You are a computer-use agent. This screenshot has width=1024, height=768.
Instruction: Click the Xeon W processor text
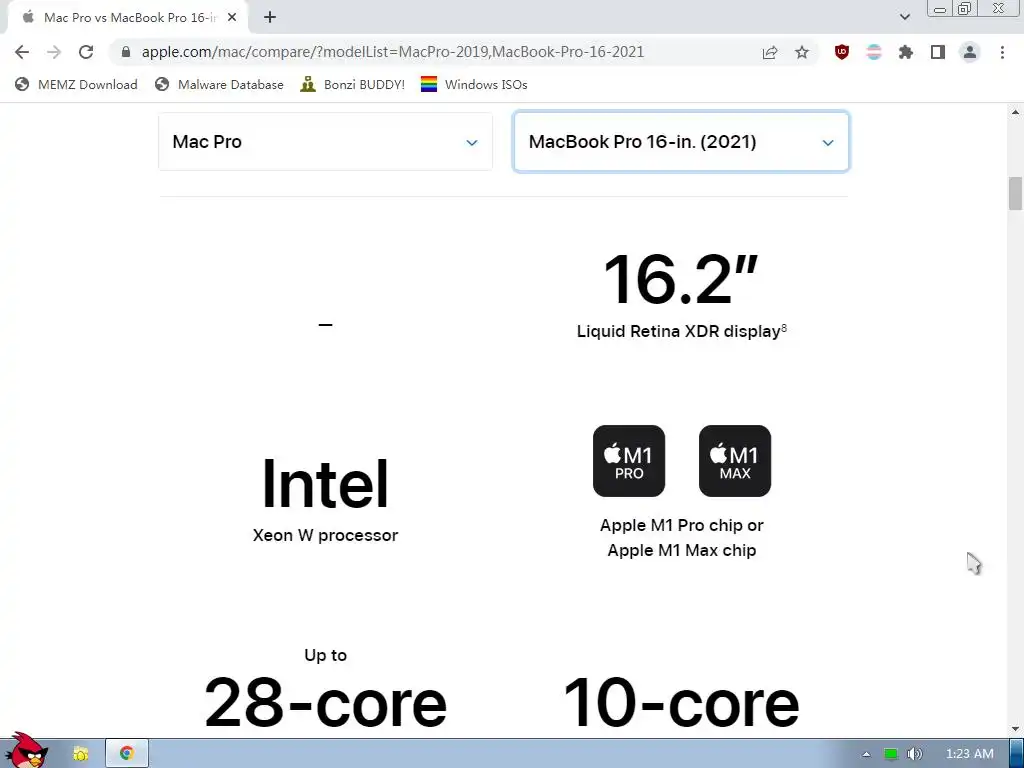click(325, 535)
